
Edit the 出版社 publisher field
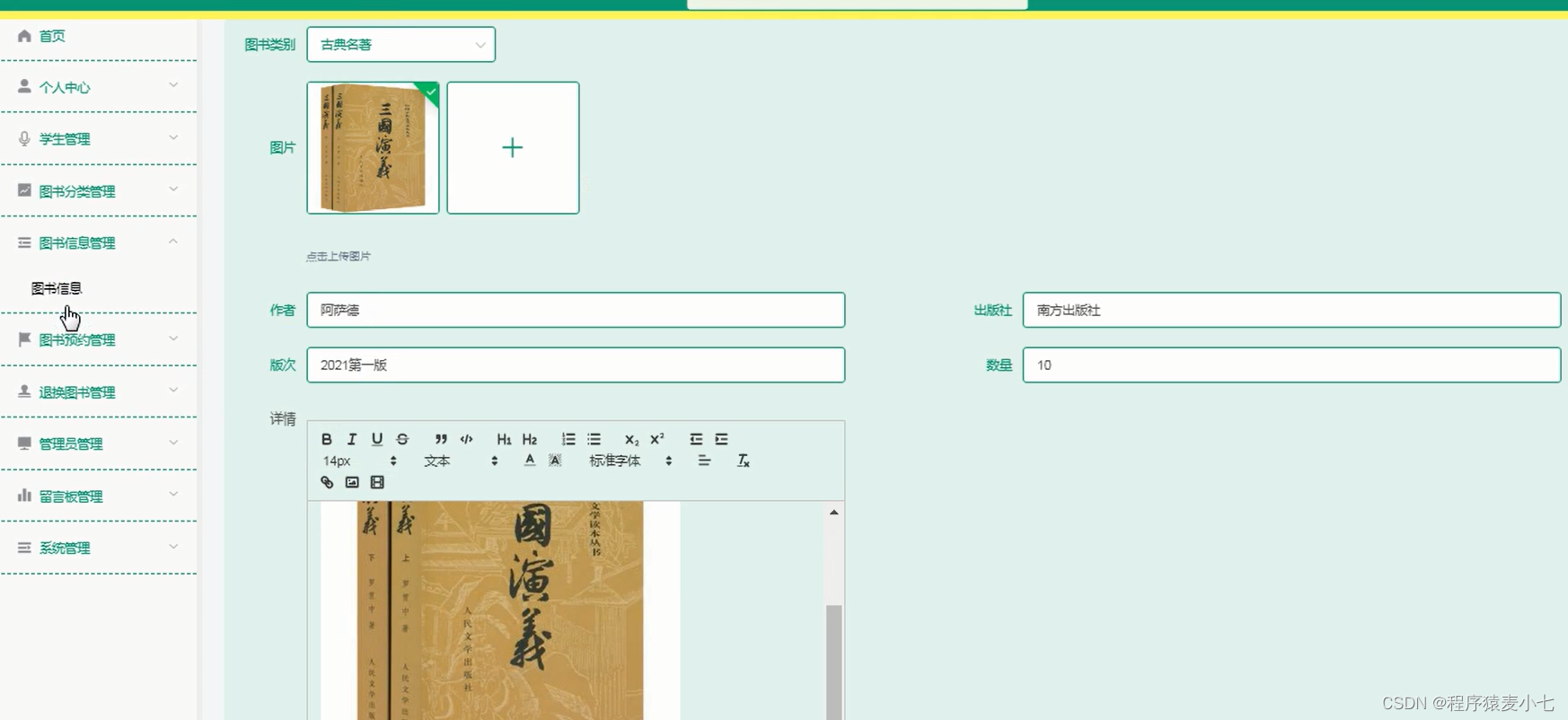[x=1291, y=310]
